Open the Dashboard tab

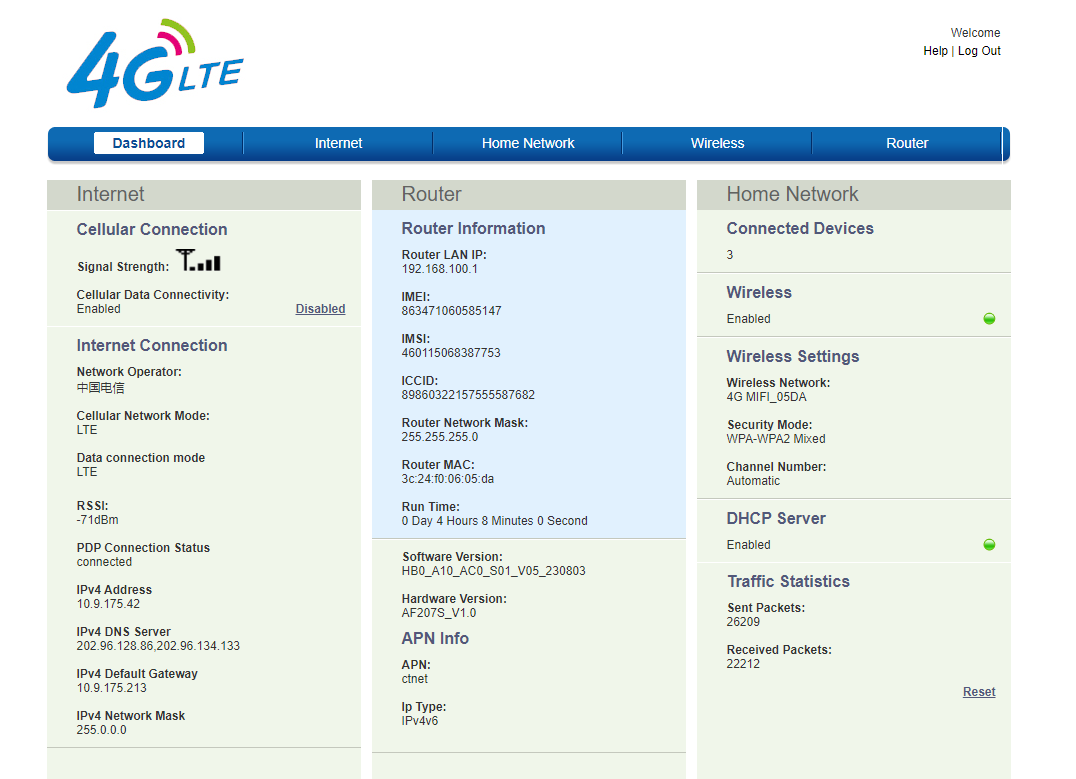tap(149, 143)
